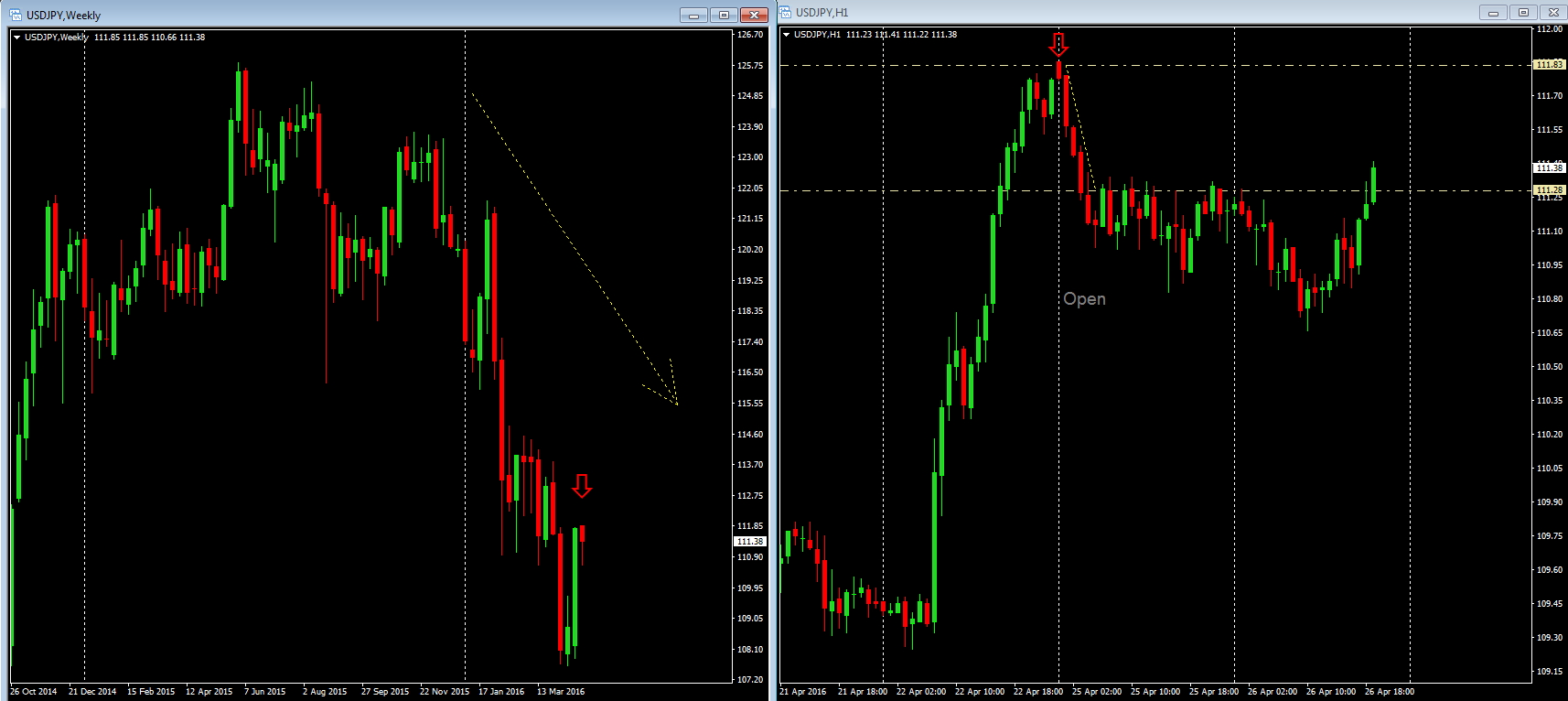Click the USDJPY,H1 window title icon
This screenshot has width=1568, height=701.
click(785, 12)
